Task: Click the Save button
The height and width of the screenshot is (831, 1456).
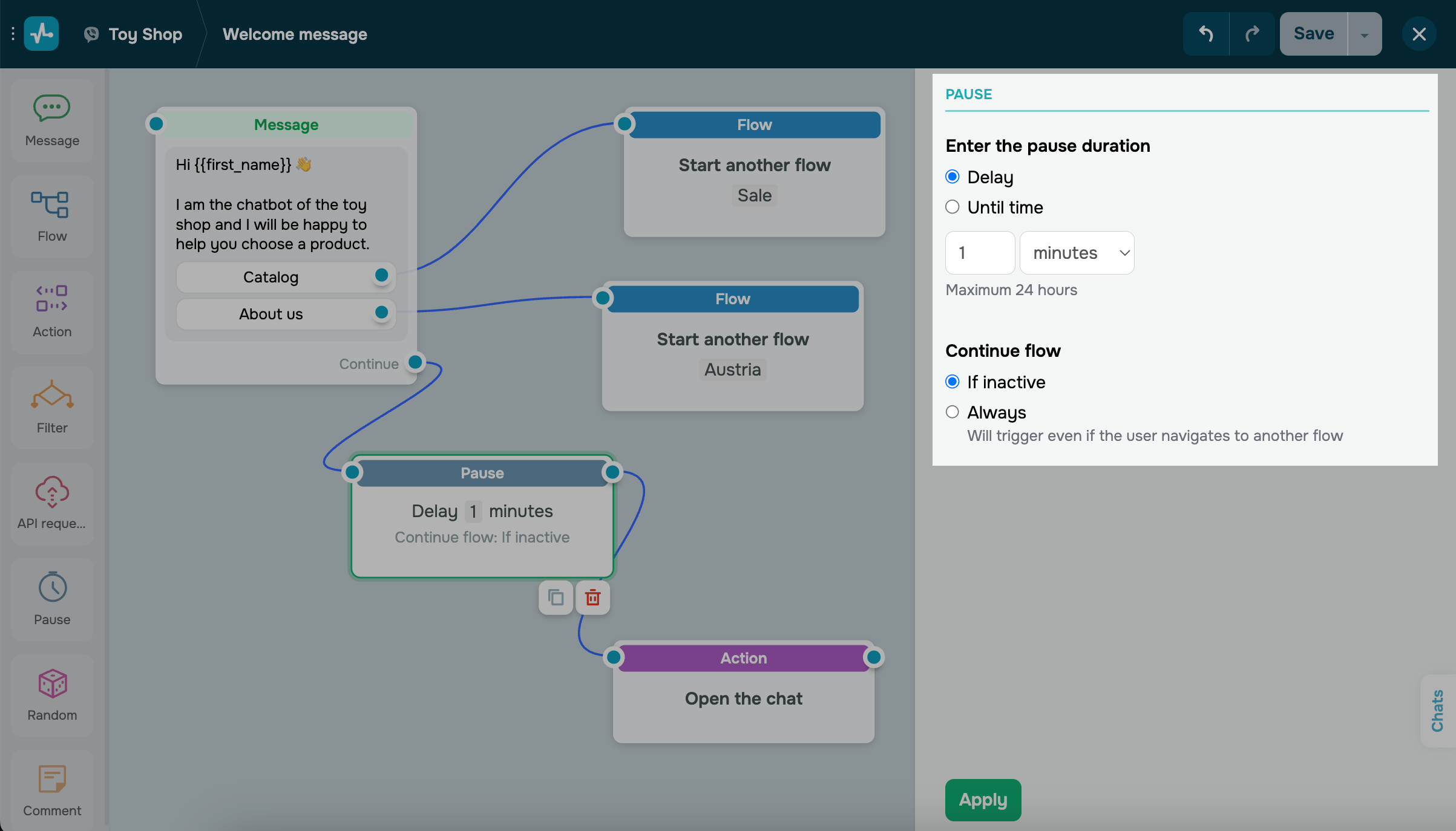Action: 1313,34
